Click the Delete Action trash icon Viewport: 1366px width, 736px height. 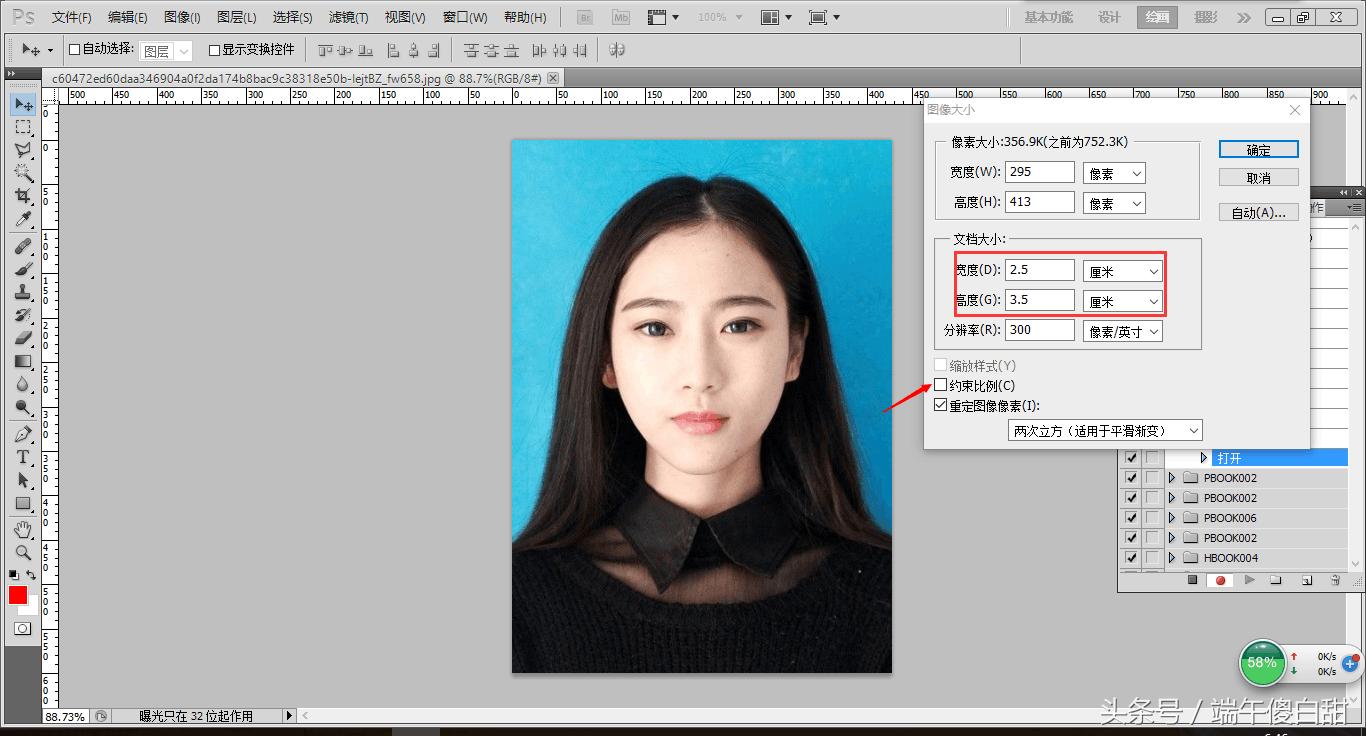coord(1337,578)
